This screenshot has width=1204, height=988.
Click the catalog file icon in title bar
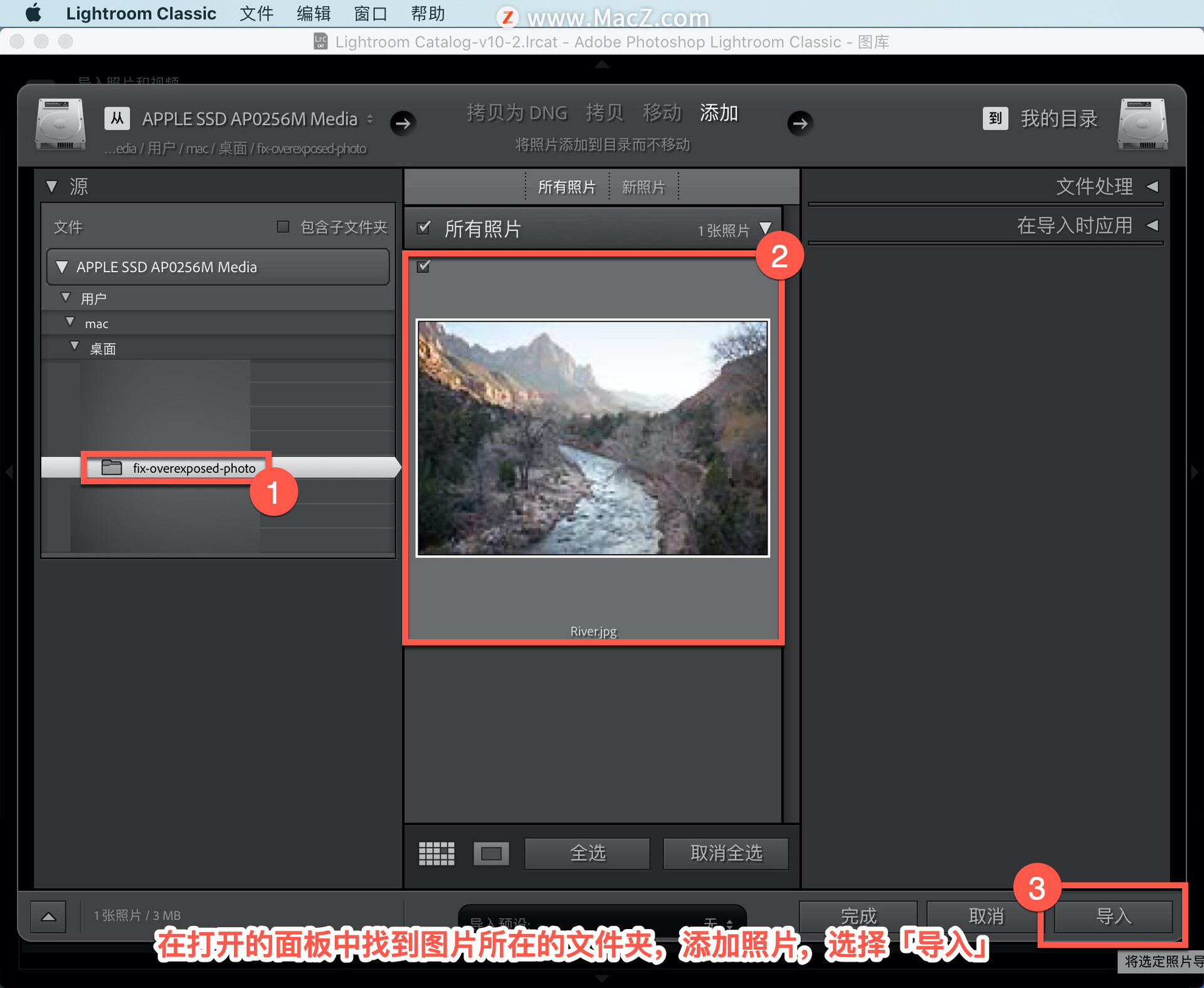[320, 41]
